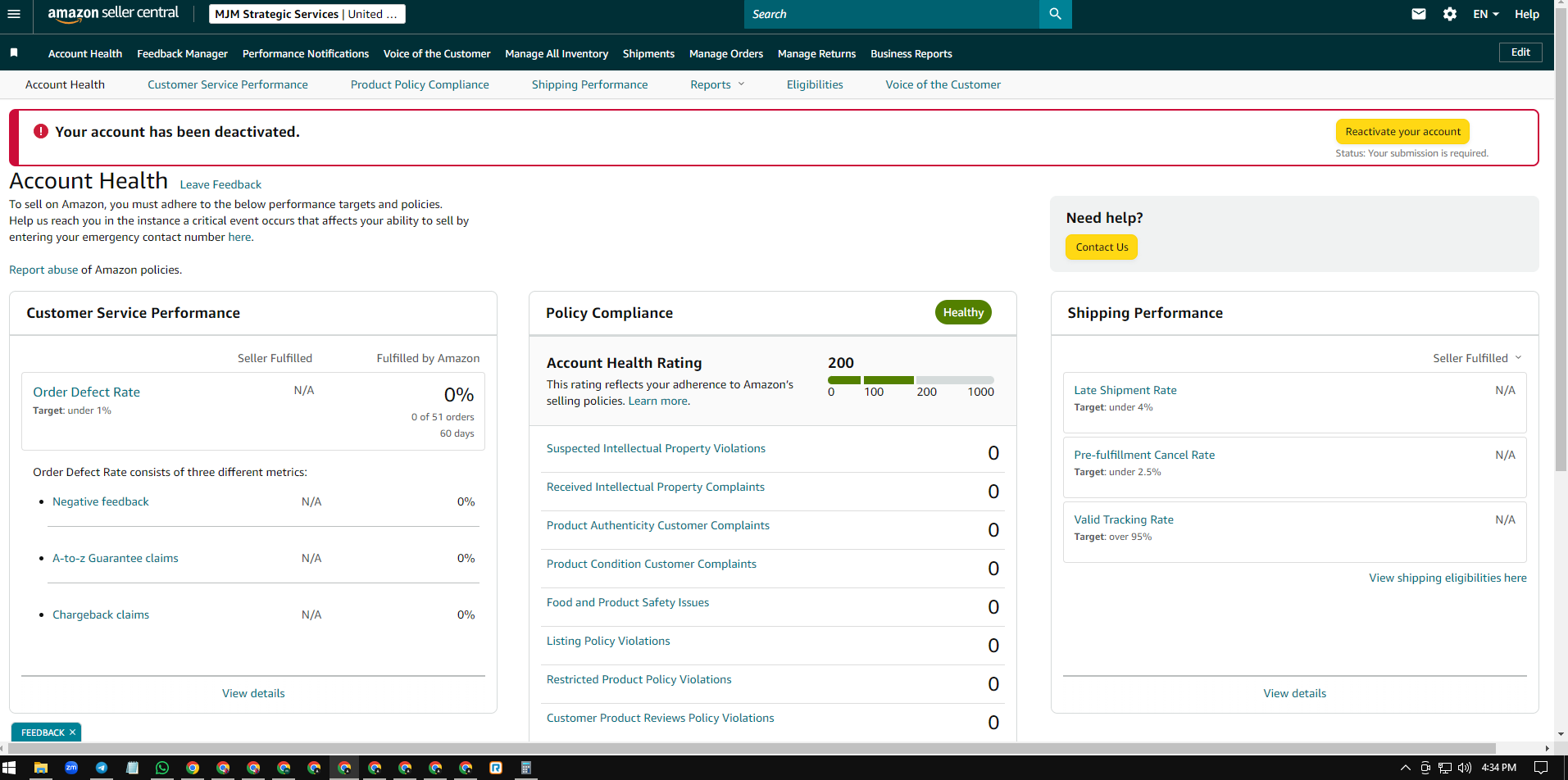Select the Customer Service Performance tab
Screen dimensions: 1568x780
[228, 84]
